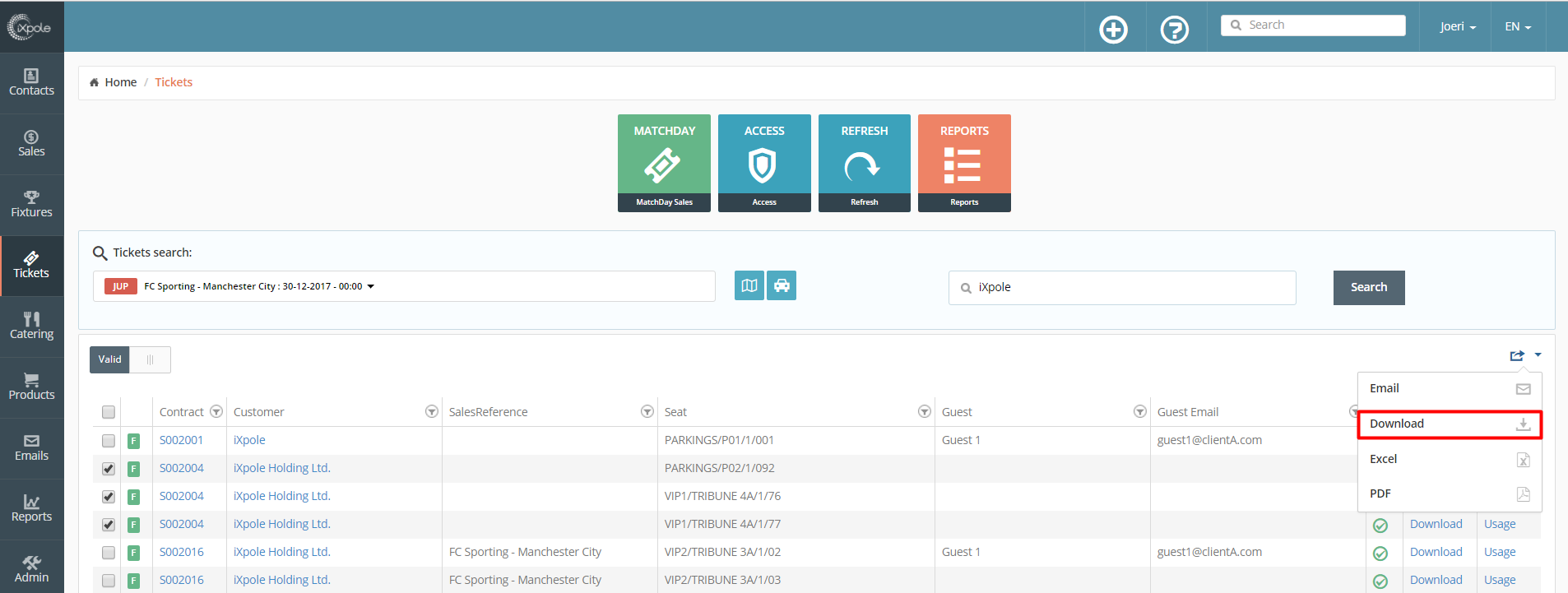Open the Joeri user menu
The height and width of the screenshot is (593, 1568).
point(1457,26)
